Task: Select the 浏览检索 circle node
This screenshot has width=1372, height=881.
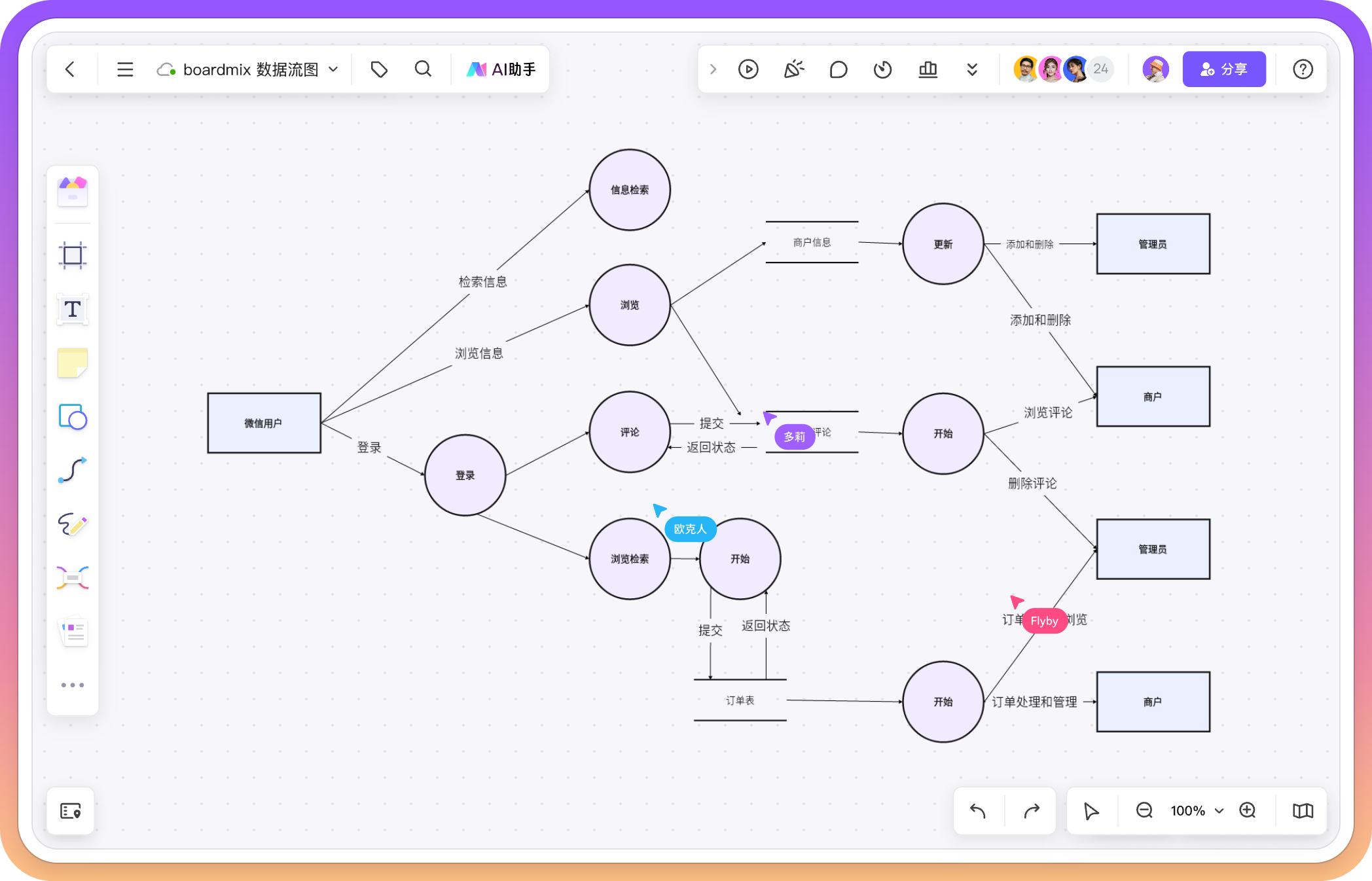Action: coord(630,559)
